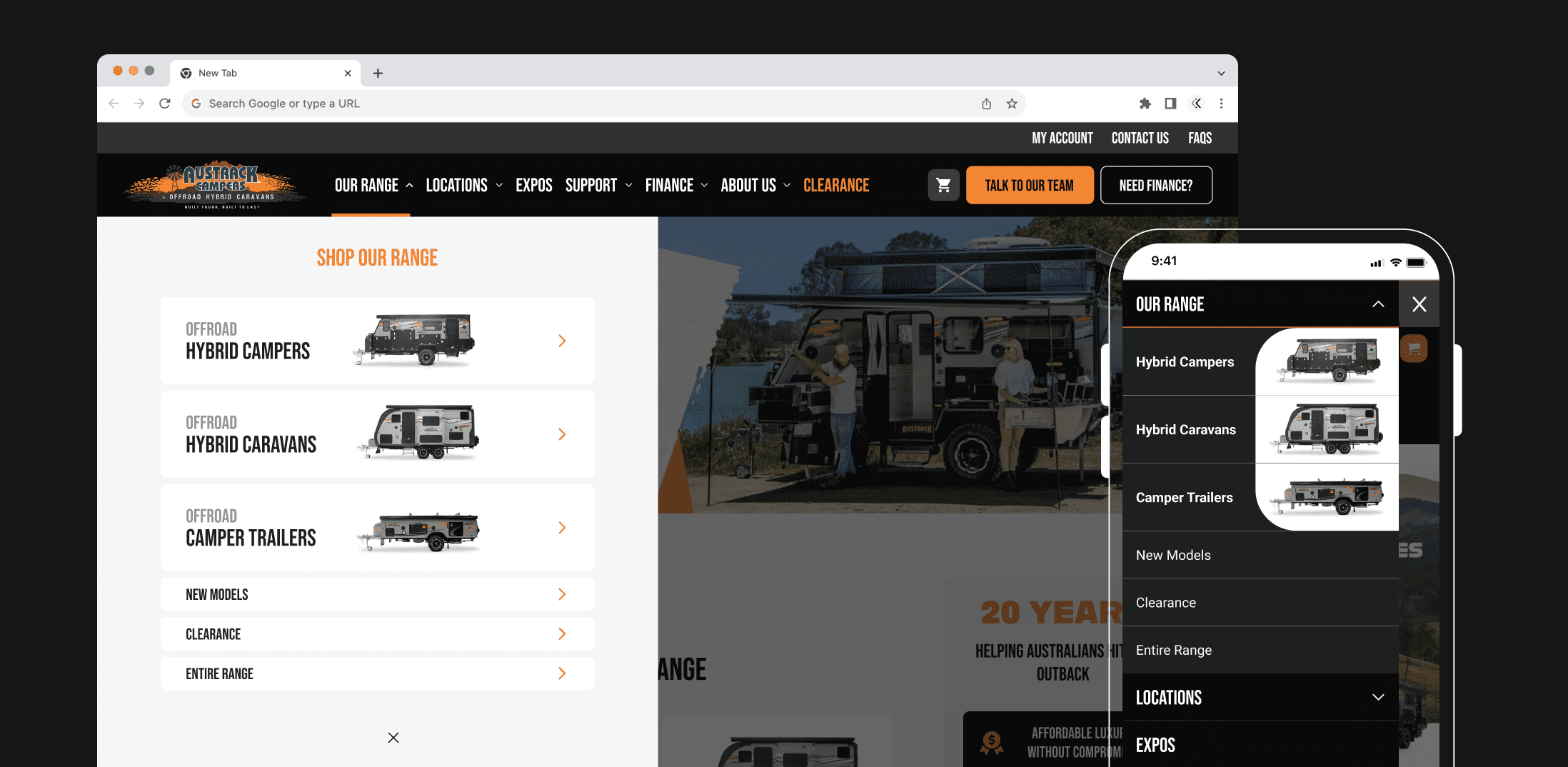The image size is (1568, 767).
Task: Open a new tab with plus icon
Action: [378, 73]
